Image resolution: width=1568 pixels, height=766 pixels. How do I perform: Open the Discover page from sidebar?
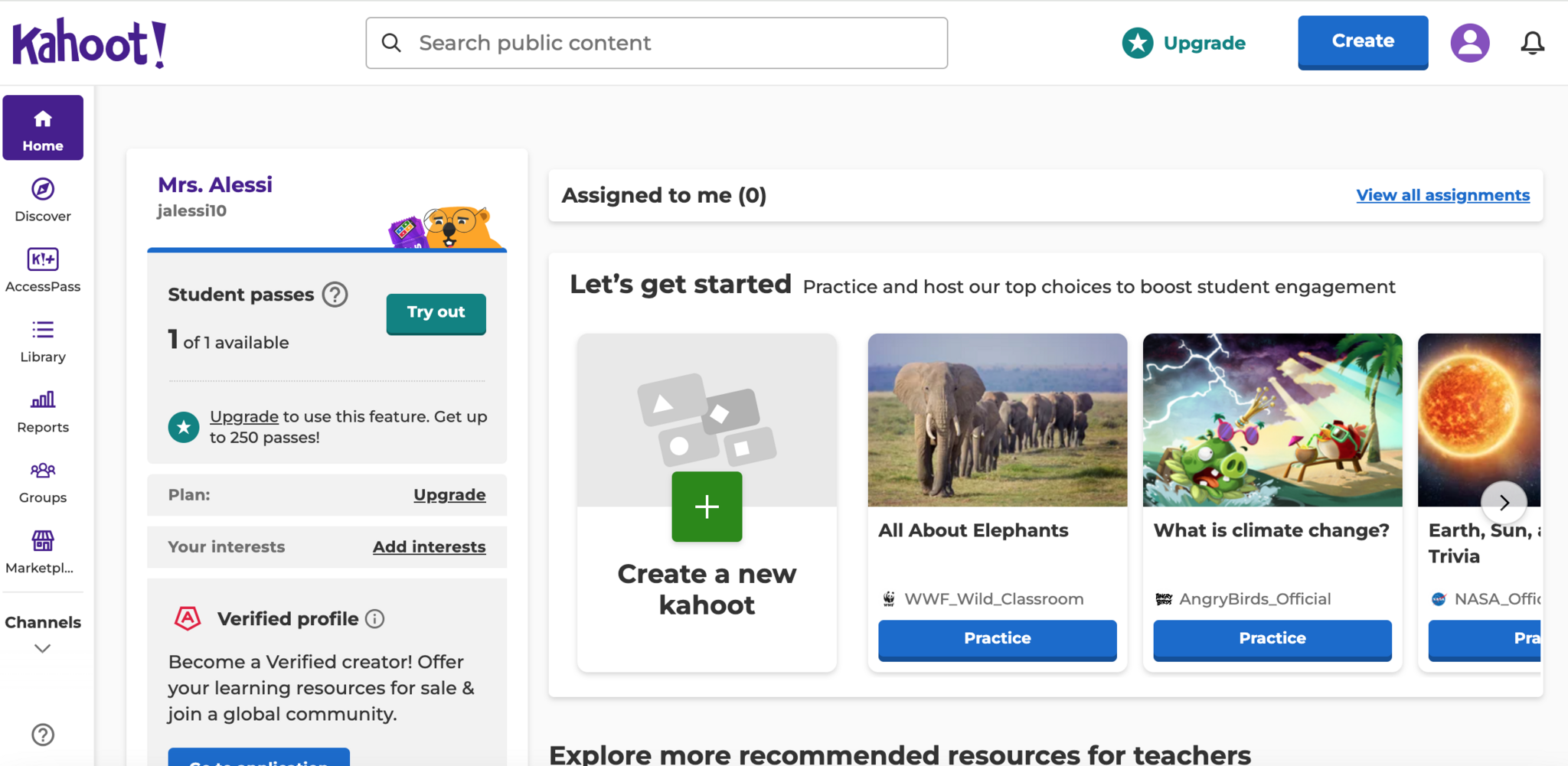43,200
